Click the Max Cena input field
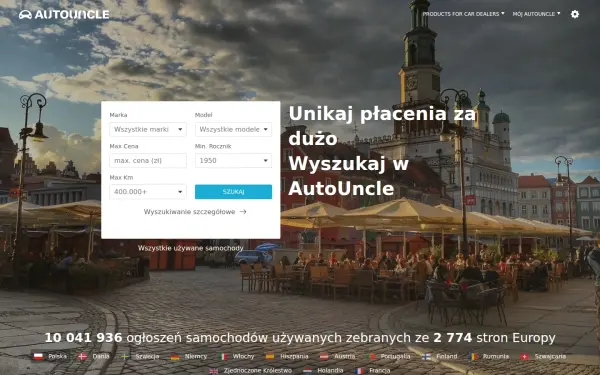This screenshot has height=375, width=600. 148,161
